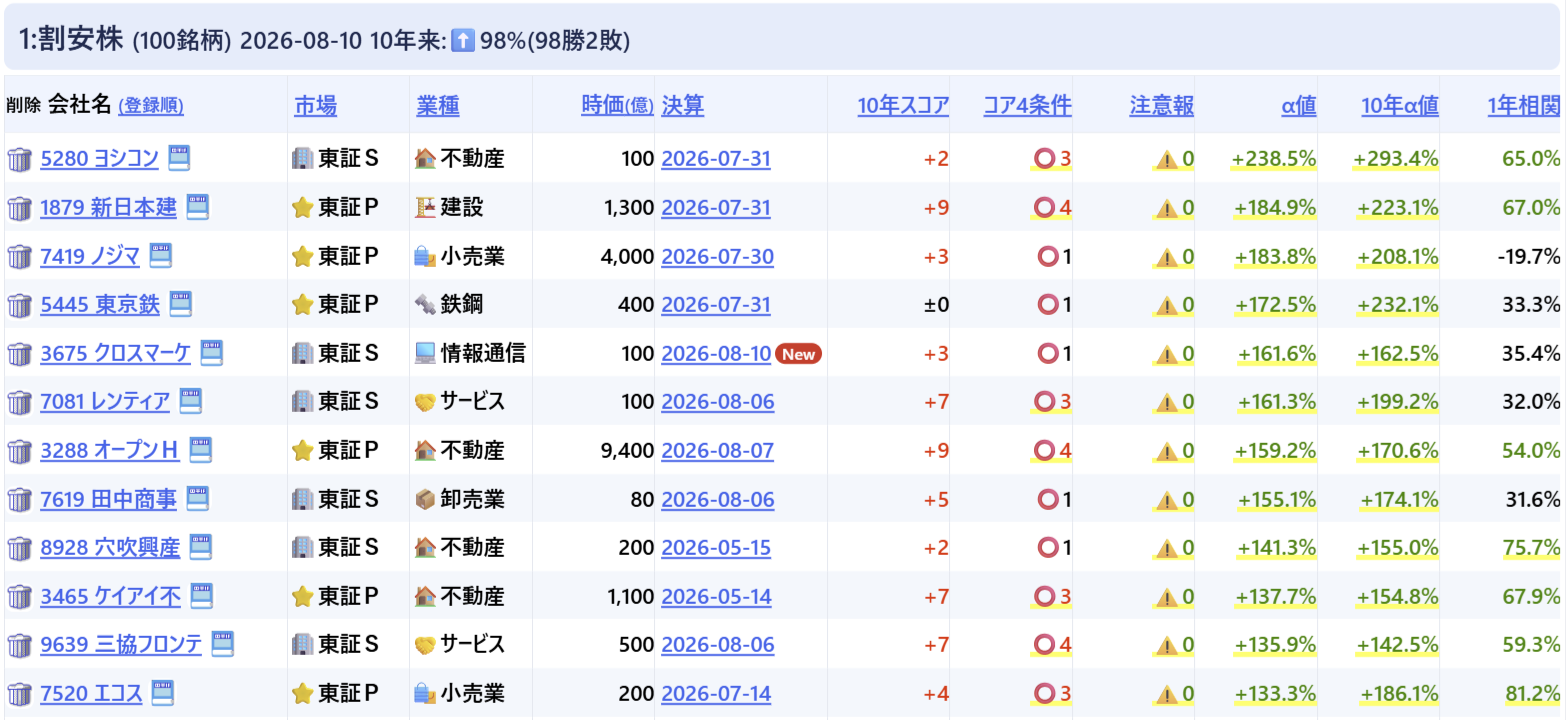Click the blue note icon beside 7619 田中商事
Viewport: 1566px width, 720px height.
click(x=197, y=497)
